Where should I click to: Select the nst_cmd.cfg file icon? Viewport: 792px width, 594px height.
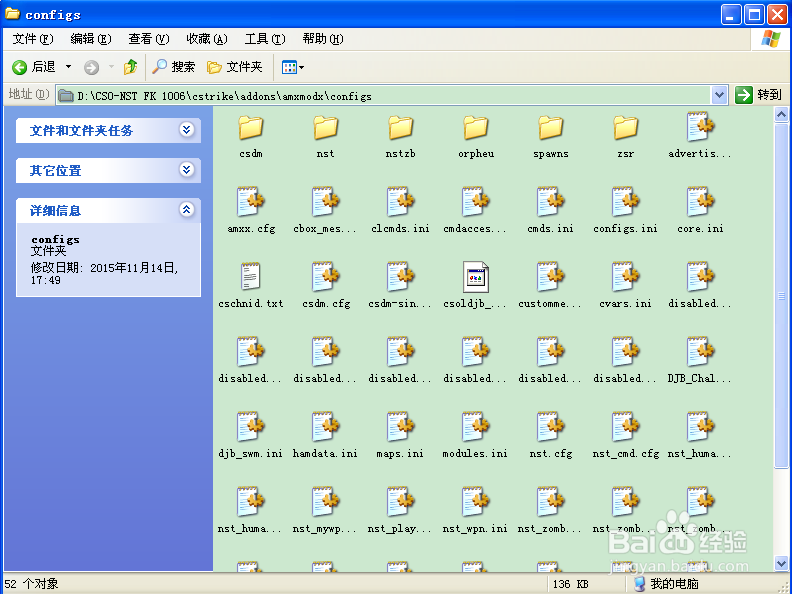(x=625, y=427)
